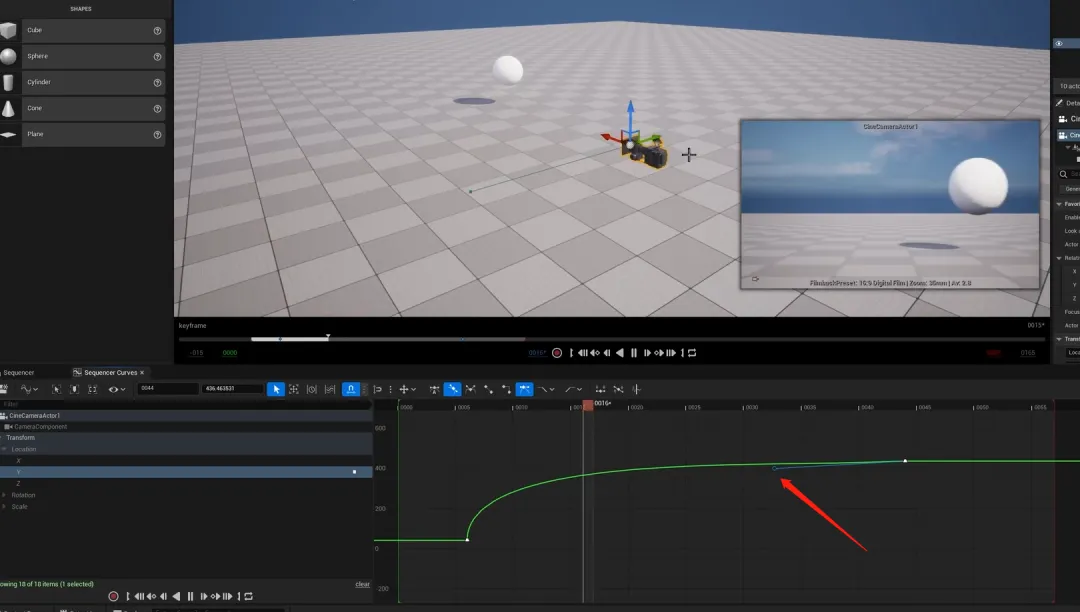Toggle the eye visibility icon at top right
Viewport: 1080px width, 612px height.
click(x=1059, y=43)
